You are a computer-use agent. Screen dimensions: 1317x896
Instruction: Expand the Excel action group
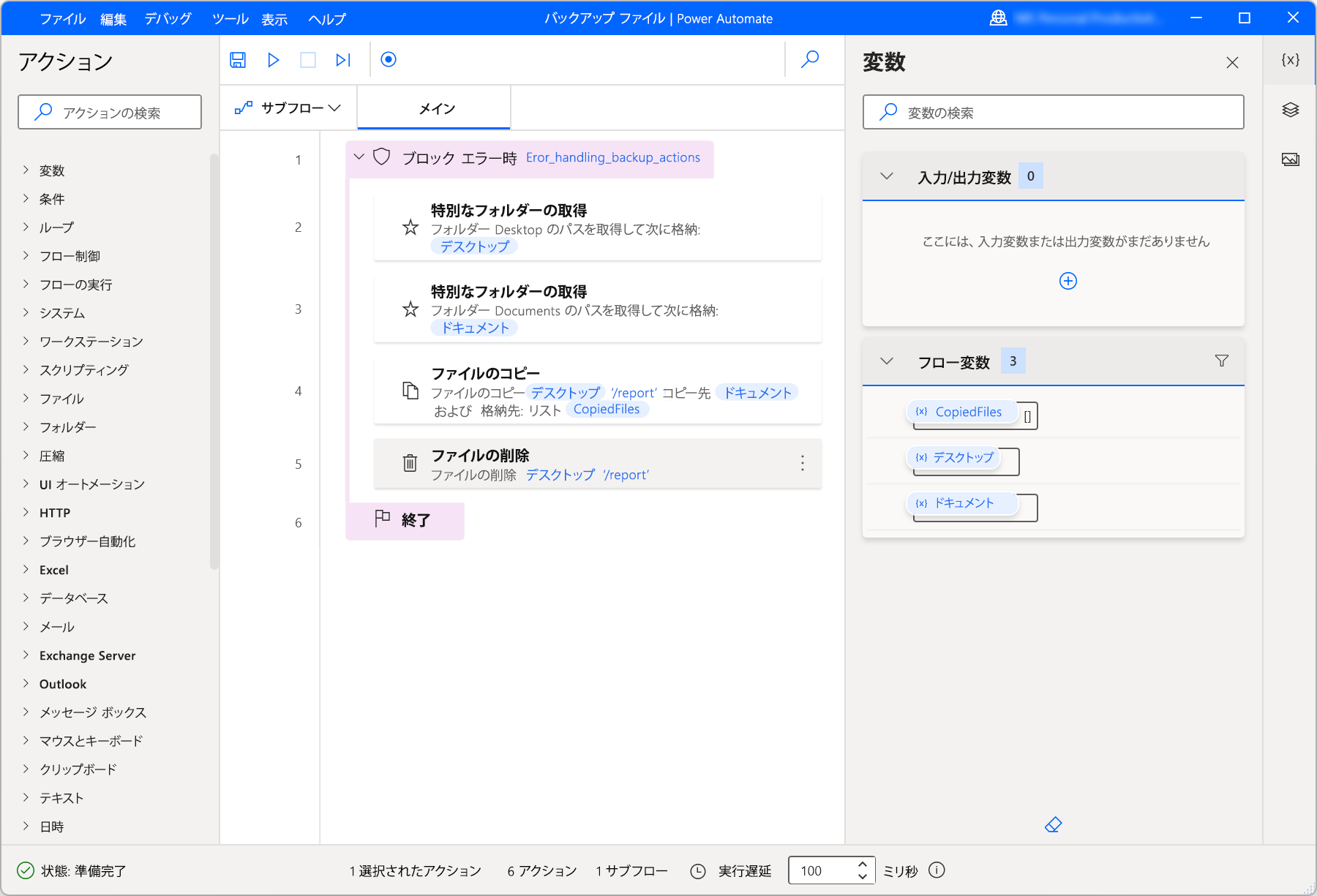coord(26,570)
